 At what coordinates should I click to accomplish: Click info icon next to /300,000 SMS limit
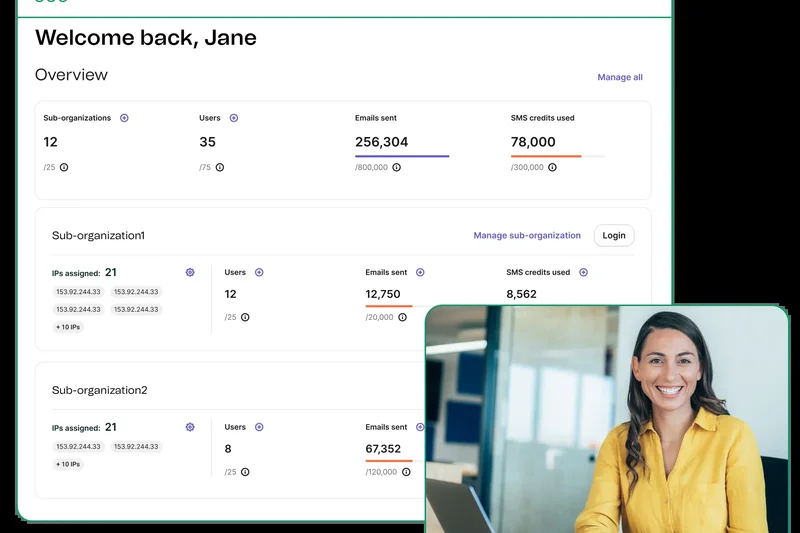pos(552,167)
